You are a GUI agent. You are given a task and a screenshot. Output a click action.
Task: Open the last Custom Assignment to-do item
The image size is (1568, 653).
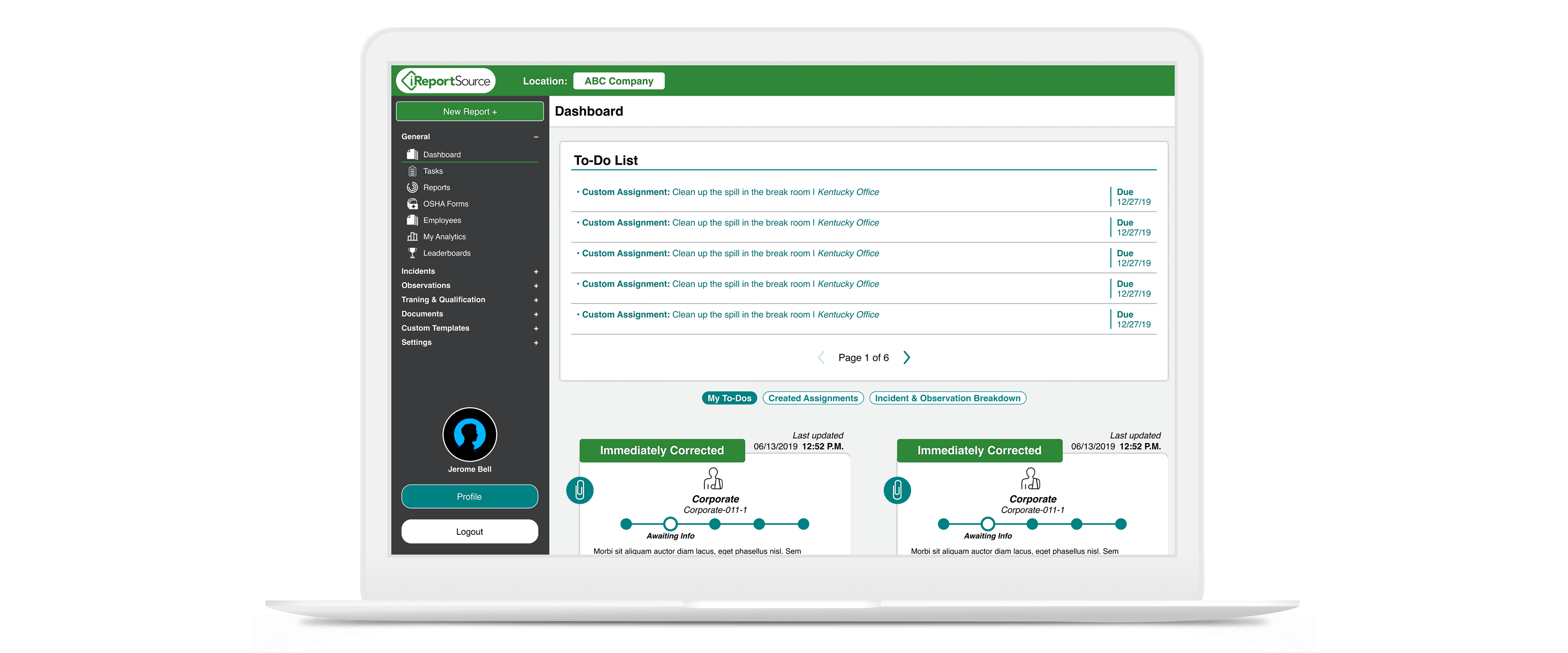click(864, 320)
